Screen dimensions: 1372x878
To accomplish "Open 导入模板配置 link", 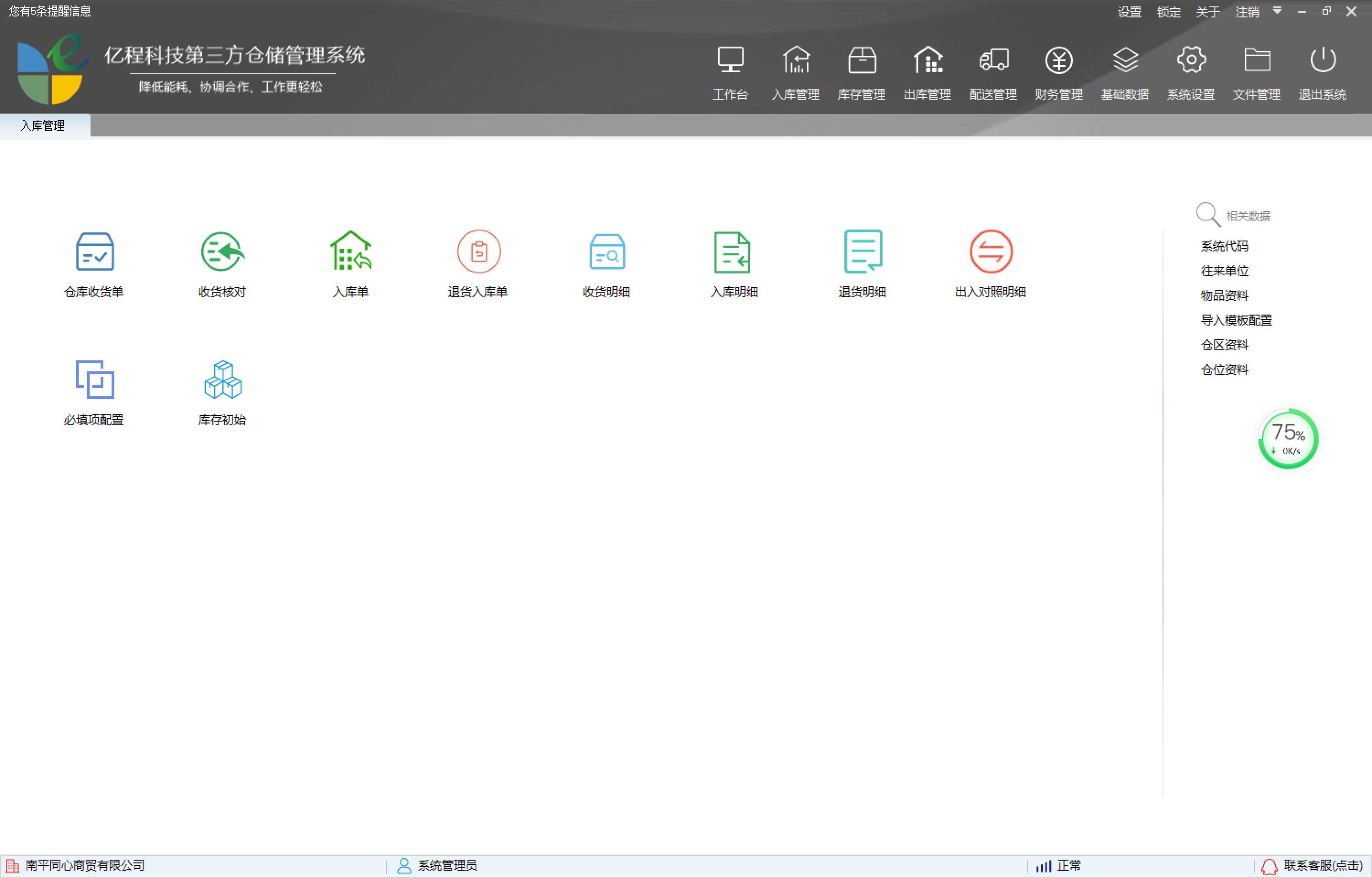I will click(x=1236, y=320).
